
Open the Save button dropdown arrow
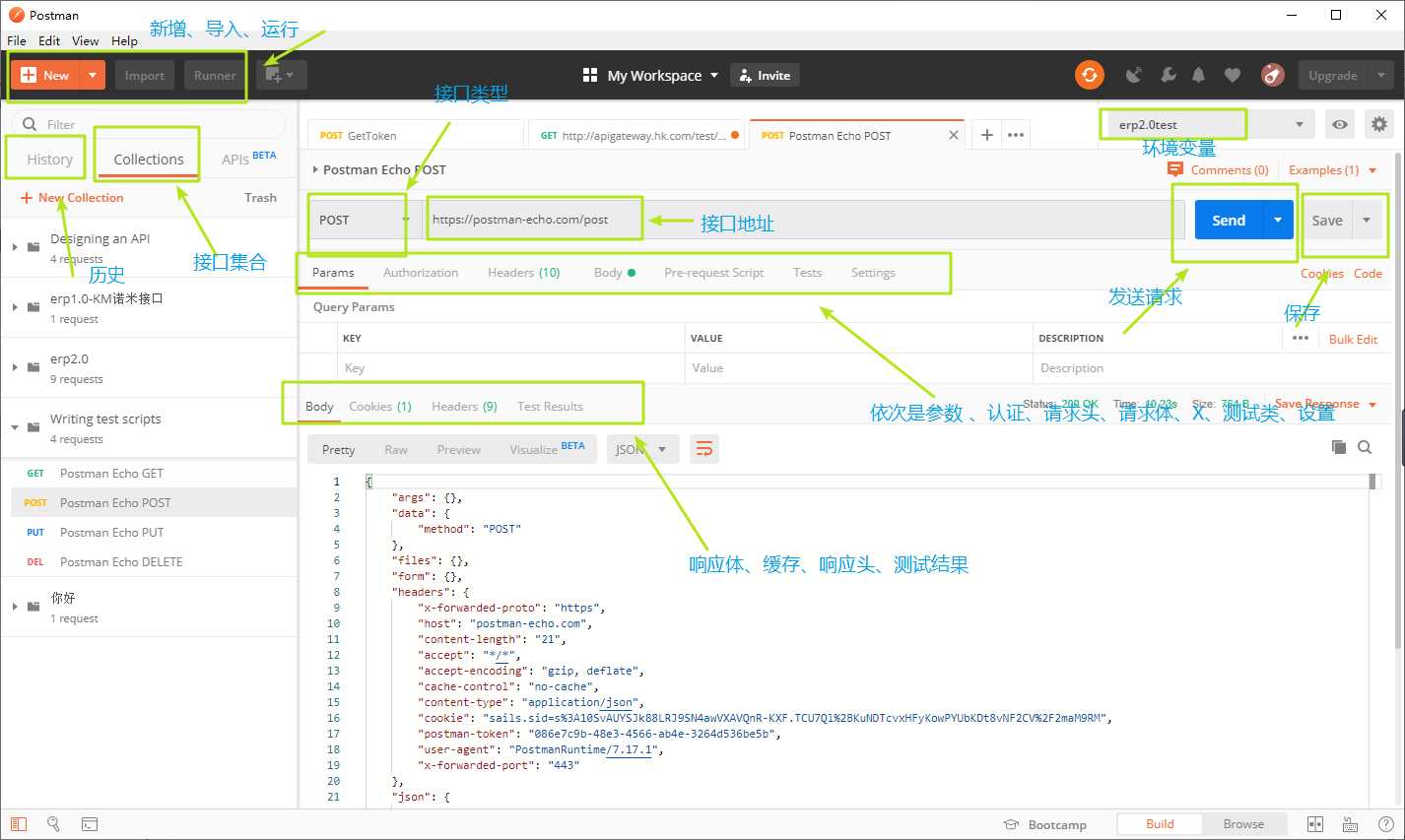pyautogui.click(x=1367, y=221)
